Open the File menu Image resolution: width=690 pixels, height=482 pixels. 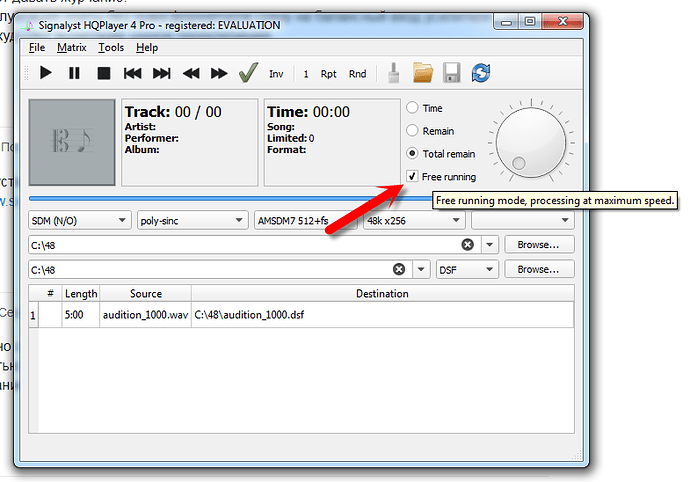coord(37,48)
